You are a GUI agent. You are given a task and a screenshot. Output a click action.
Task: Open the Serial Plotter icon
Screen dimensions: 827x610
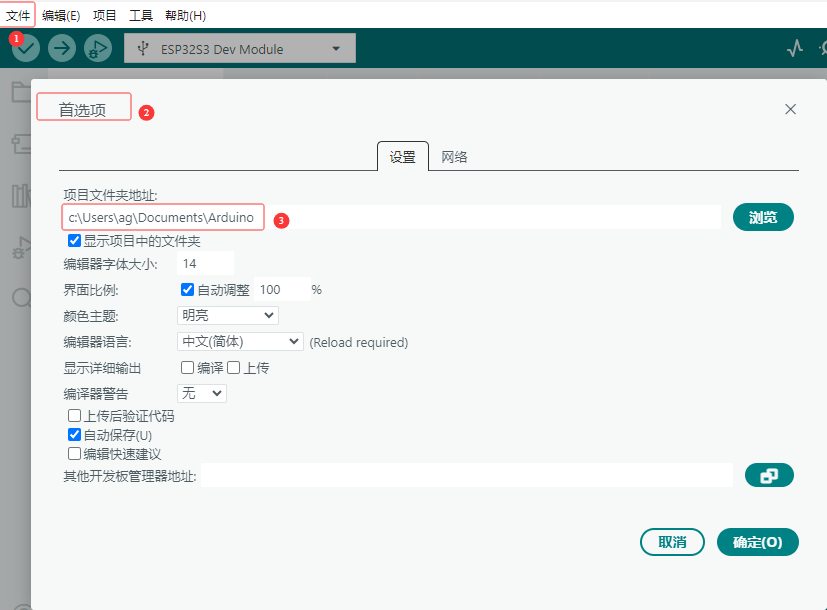click(x=795, y=48)
